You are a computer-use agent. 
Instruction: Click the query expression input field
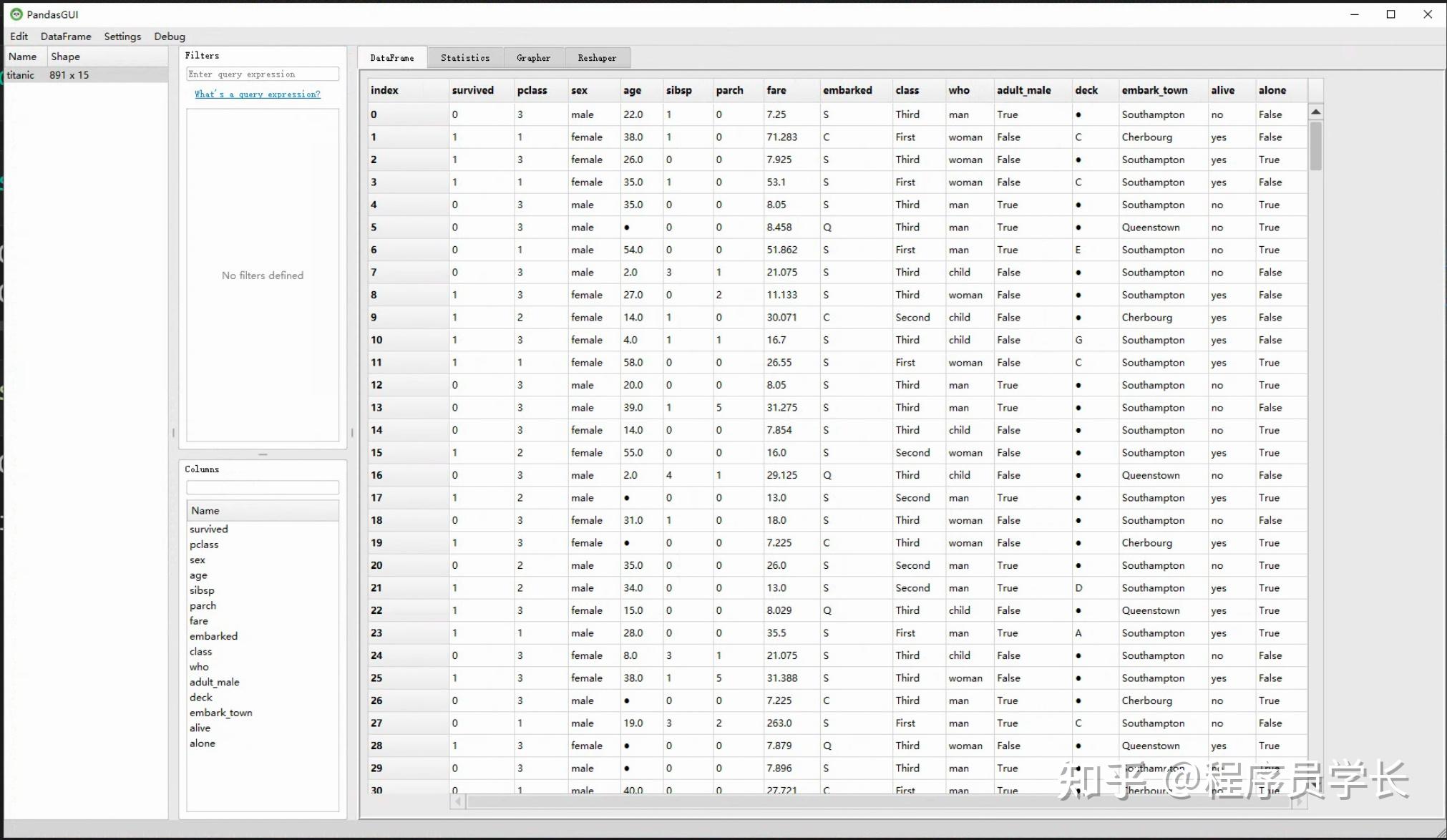click(262, 74)
